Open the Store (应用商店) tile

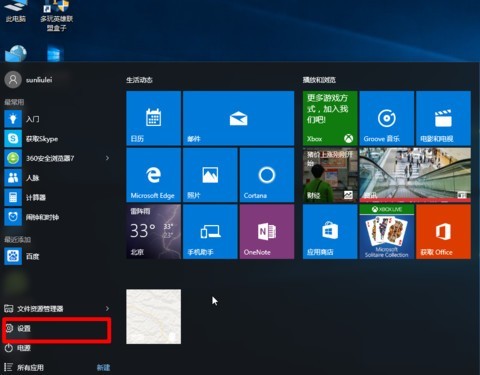point(330,232)
